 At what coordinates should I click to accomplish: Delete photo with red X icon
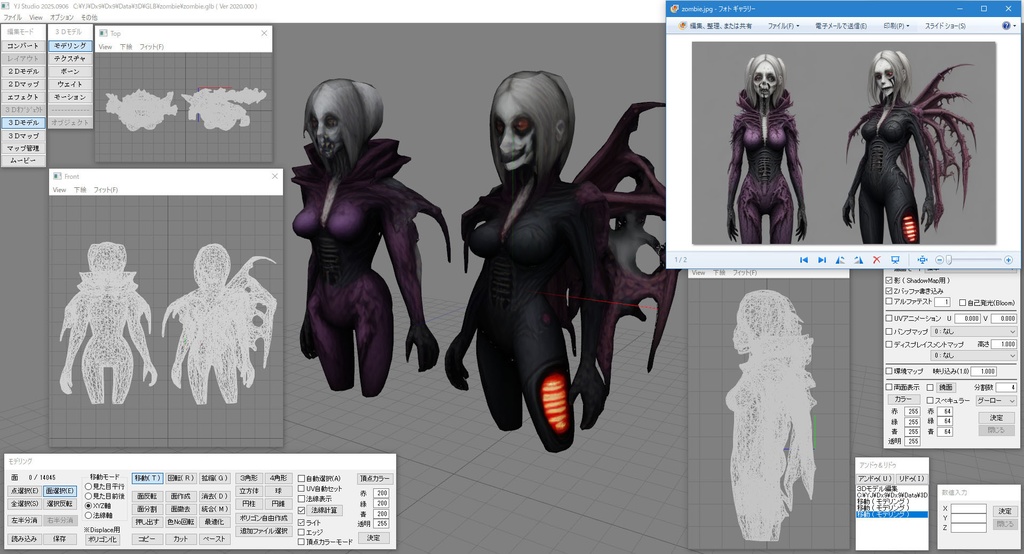876,260
